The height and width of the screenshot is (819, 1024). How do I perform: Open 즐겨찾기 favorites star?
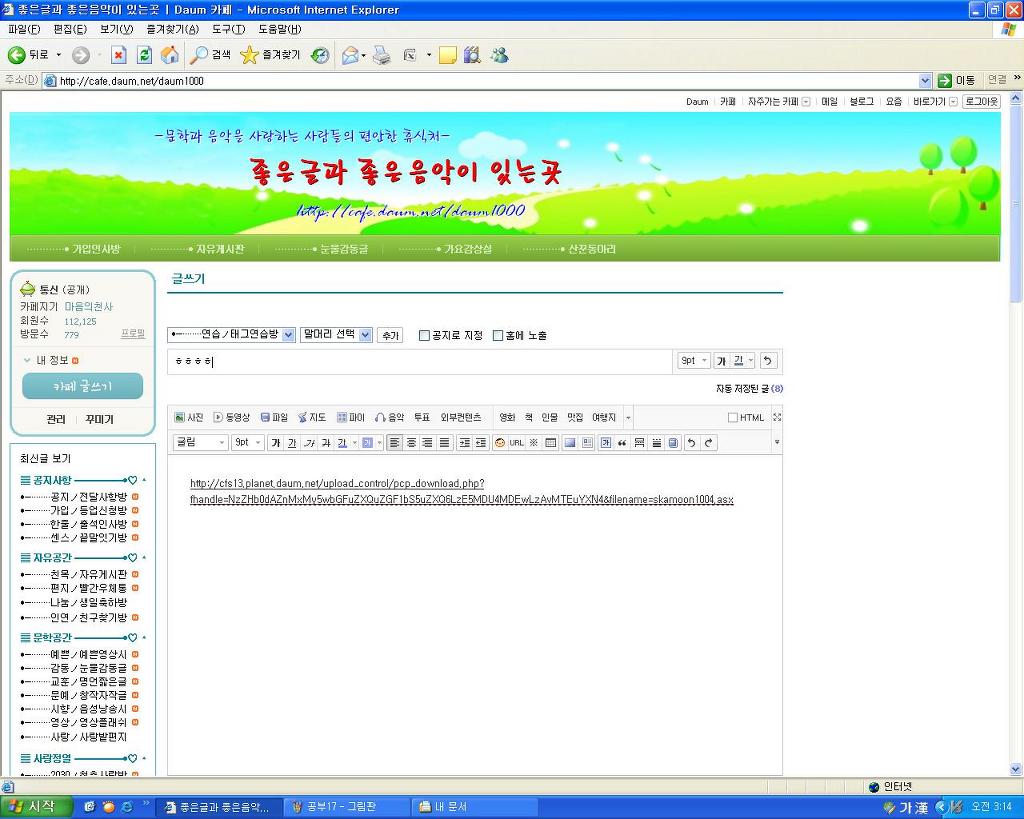[270, 55]
